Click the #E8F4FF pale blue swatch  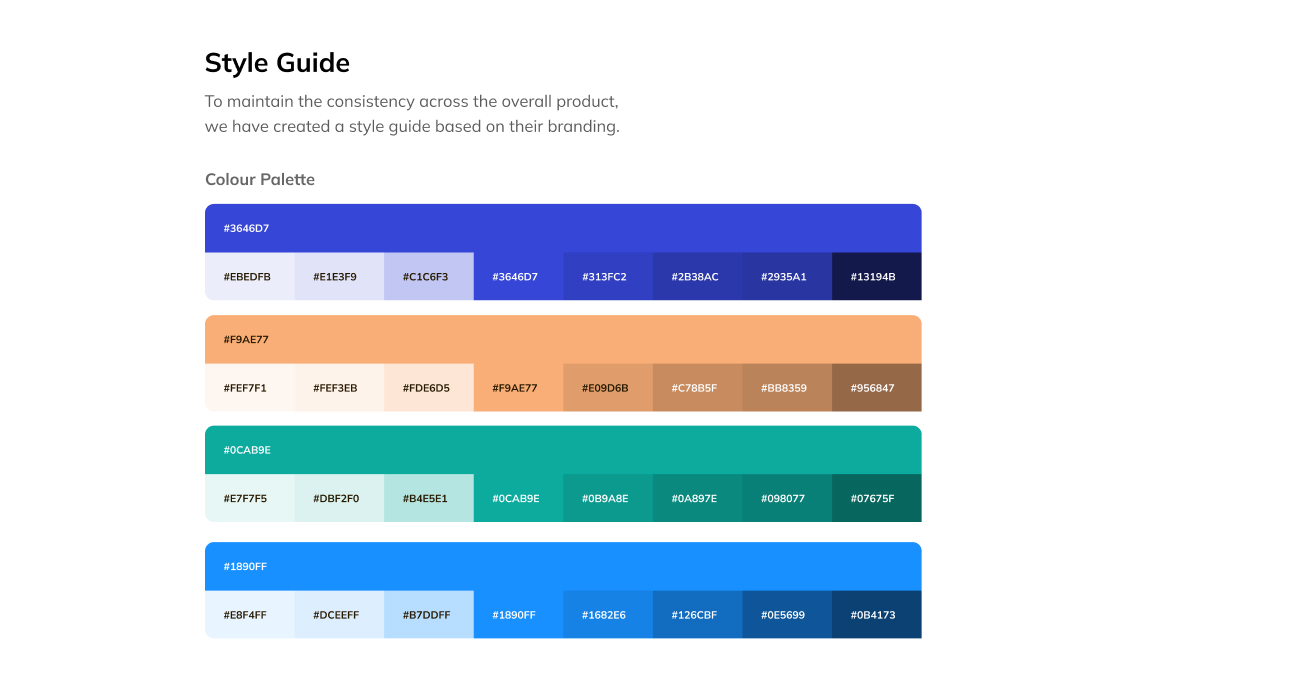[249, 615]
